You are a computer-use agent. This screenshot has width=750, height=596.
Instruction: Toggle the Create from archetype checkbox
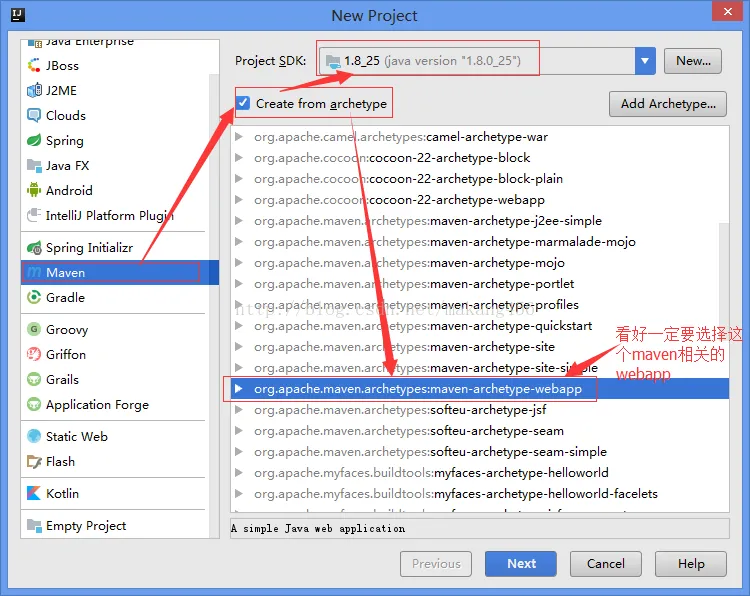point(243,103)
